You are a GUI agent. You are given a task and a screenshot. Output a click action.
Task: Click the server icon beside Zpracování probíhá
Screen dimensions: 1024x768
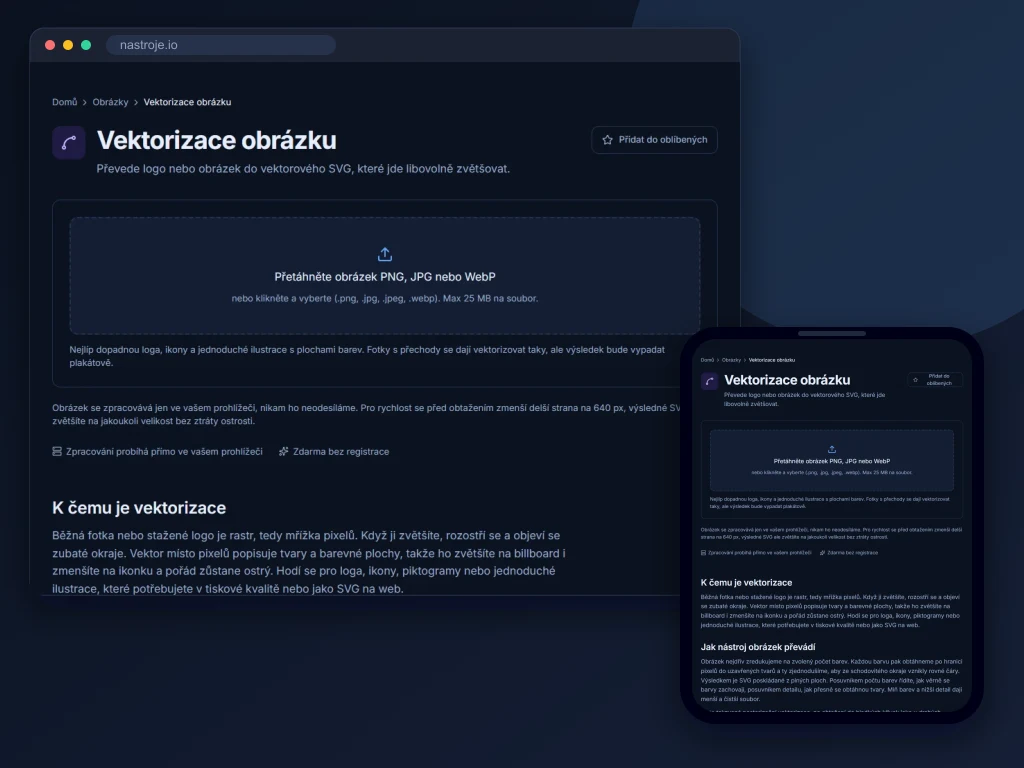57,451
